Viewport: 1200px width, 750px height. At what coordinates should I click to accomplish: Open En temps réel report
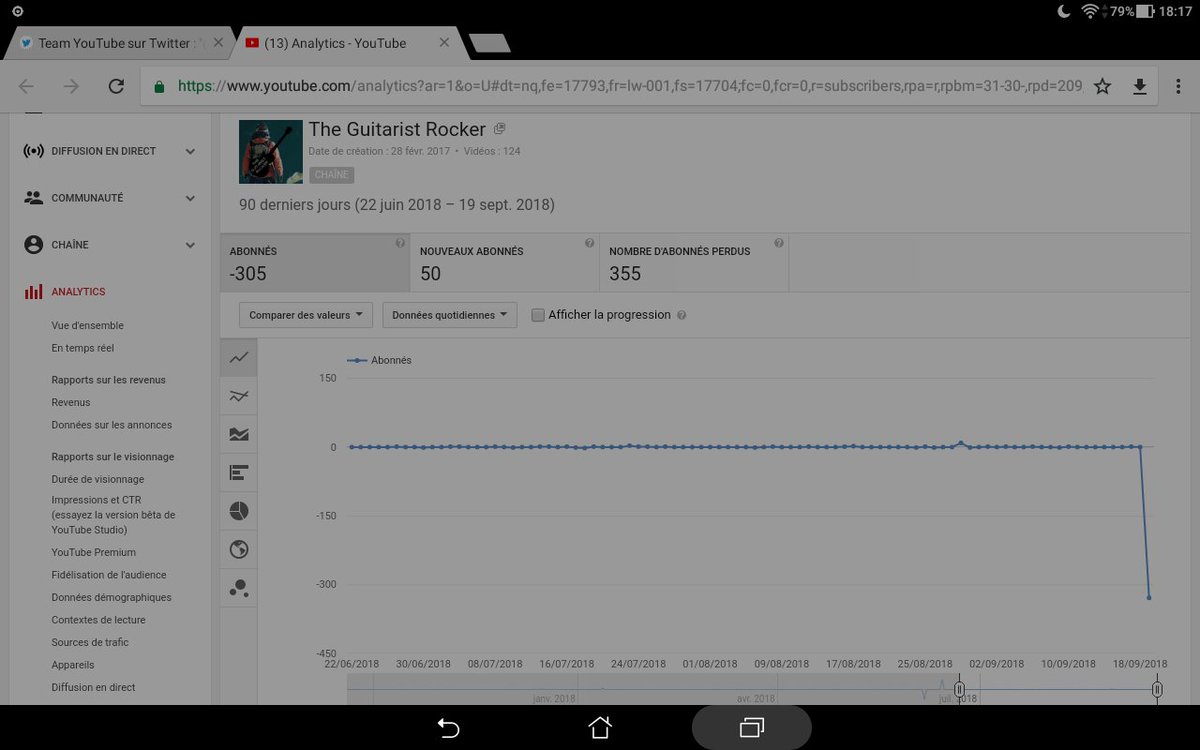[x=83, y=348]
